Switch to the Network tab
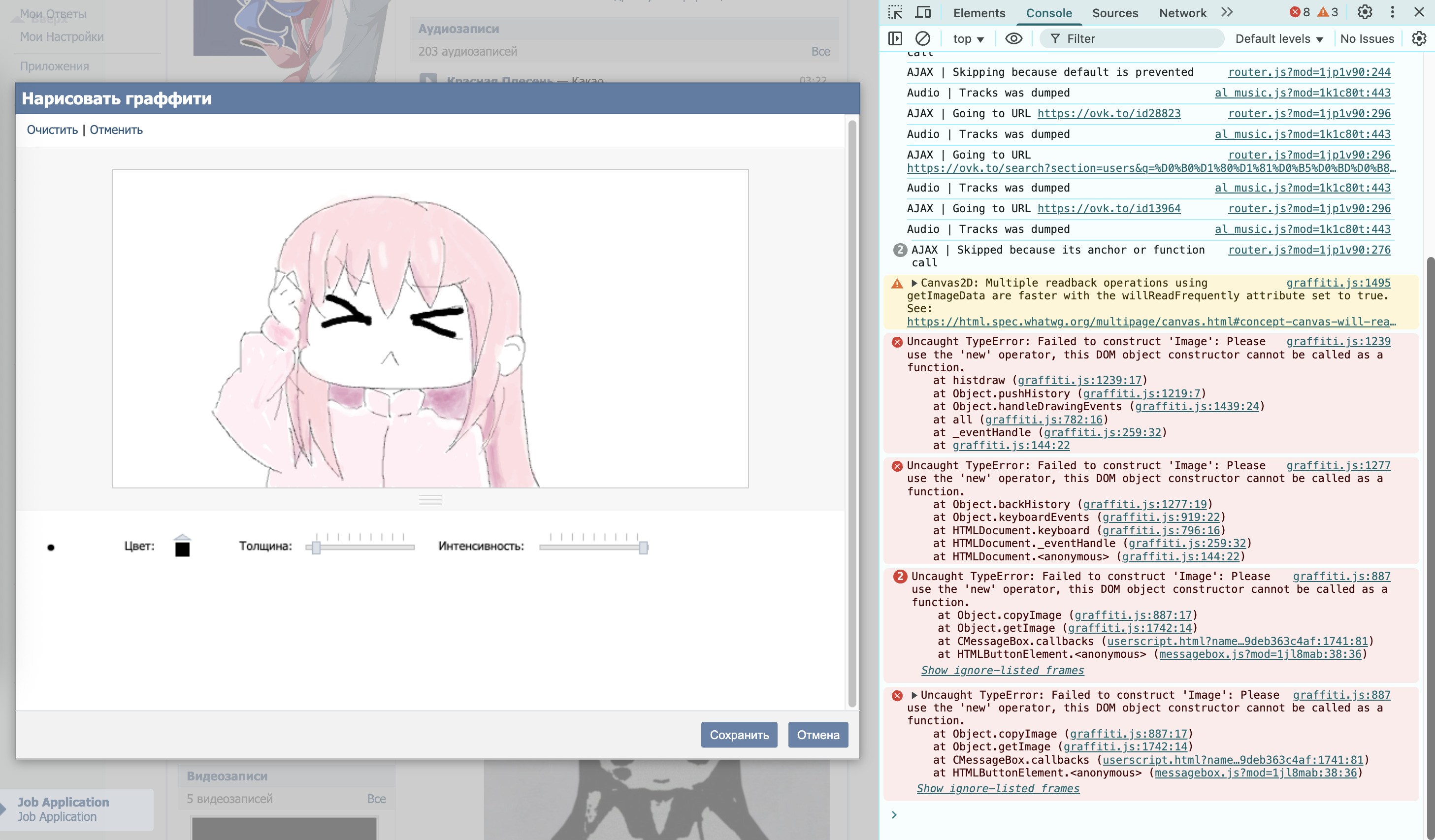The width and height of the screenshot is (1435, 840). (1183, 13)
